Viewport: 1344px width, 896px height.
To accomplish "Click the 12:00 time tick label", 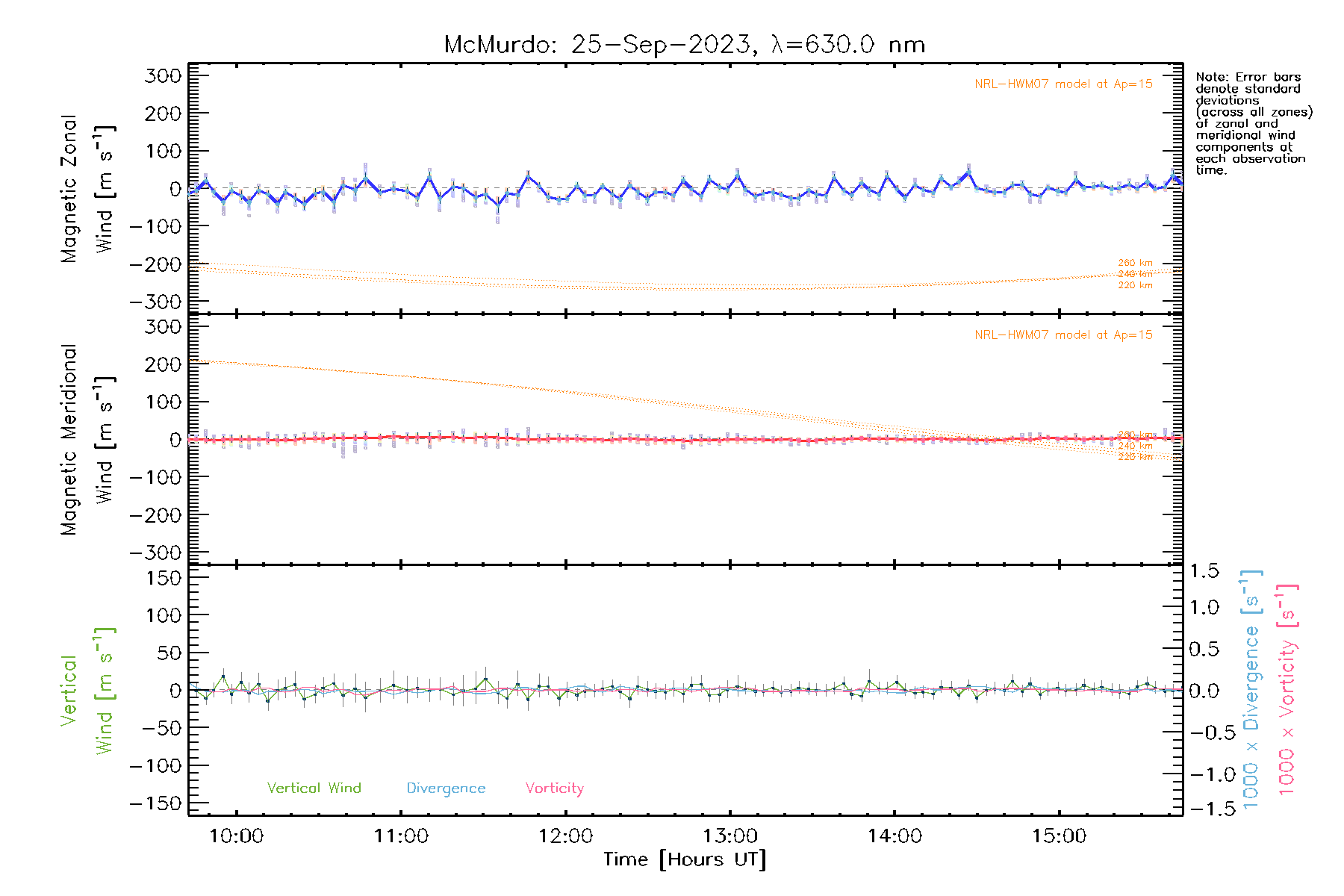I will (565, 836).
